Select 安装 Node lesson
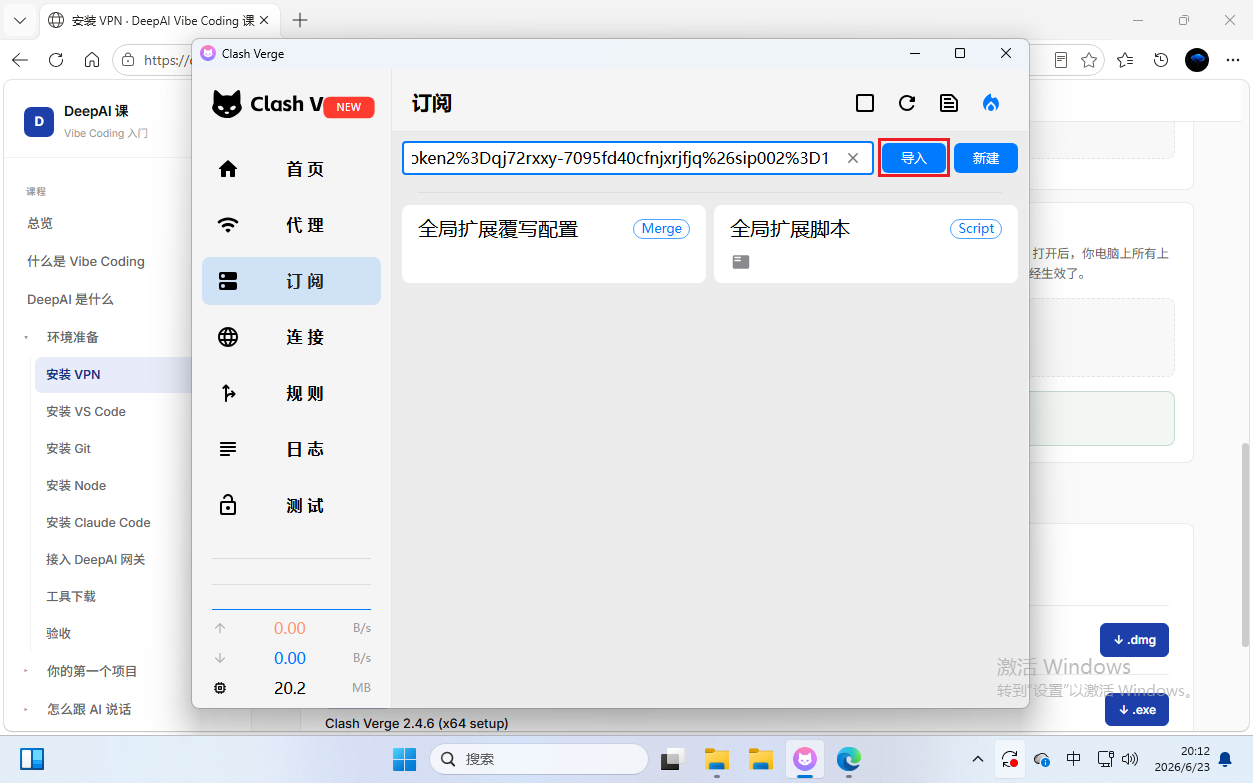 pyautogui.click(x=76, y=485)
